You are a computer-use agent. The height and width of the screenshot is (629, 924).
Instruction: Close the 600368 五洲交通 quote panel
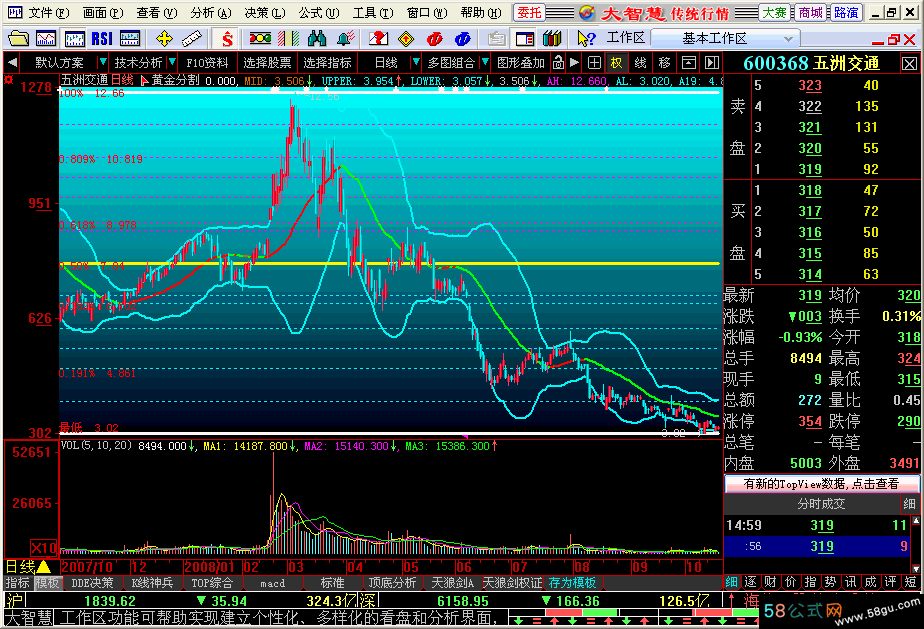[909, 64]
